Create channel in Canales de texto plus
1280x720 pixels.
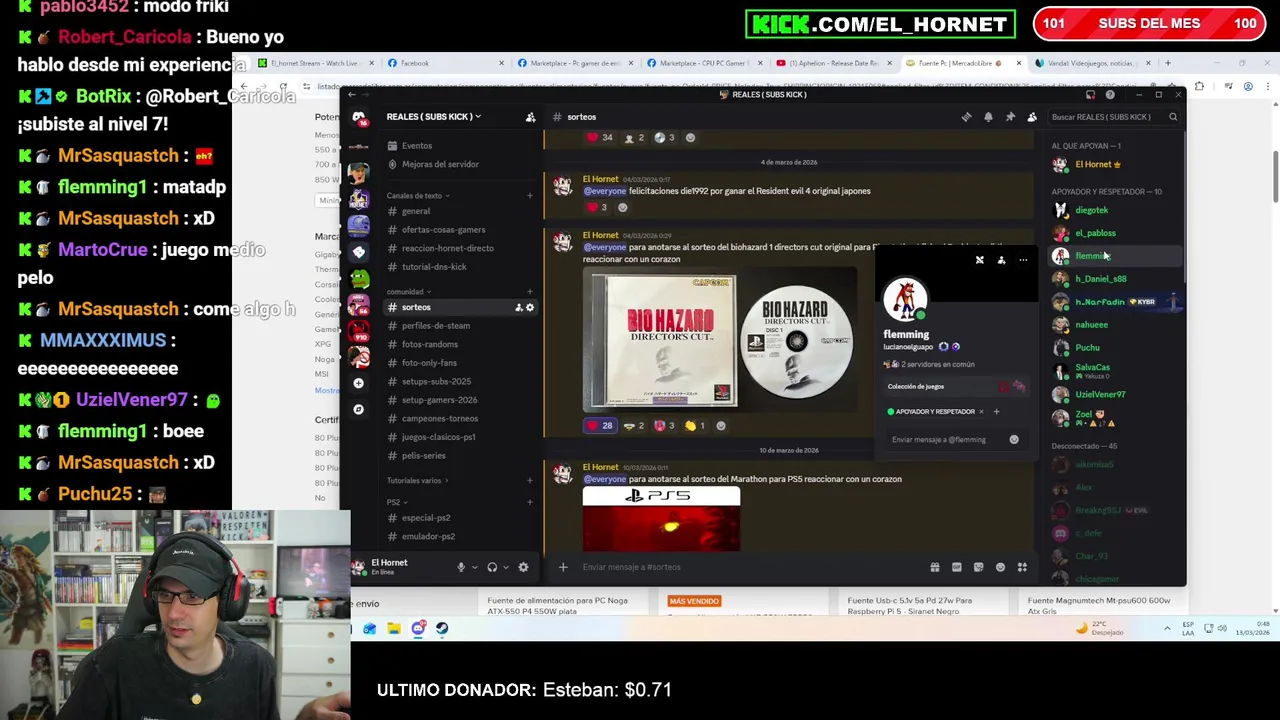click(x=530, y=196)
